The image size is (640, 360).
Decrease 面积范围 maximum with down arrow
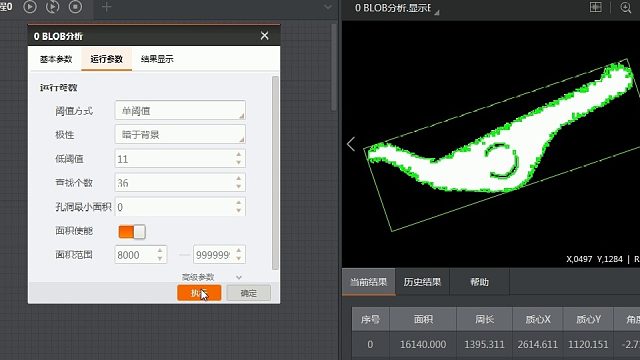239,259
